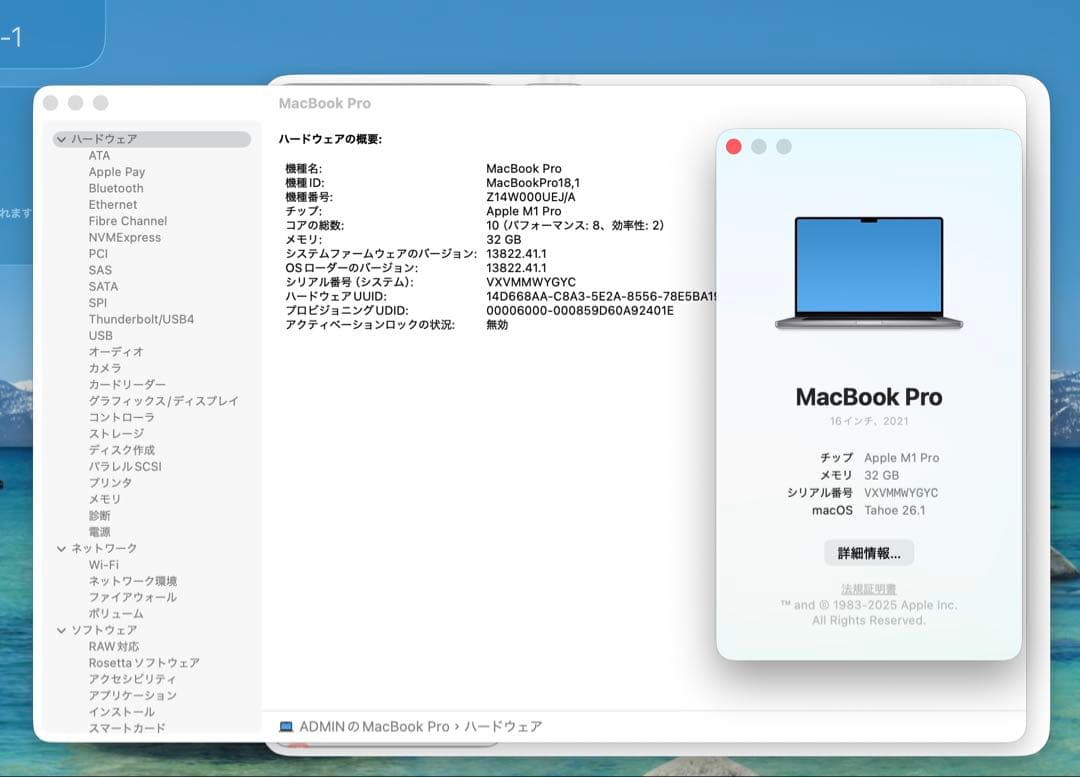Open the 法規証明書 link
Image resolution: width=1080 pixels, height=777 pixels.
[x=869, y=589]
